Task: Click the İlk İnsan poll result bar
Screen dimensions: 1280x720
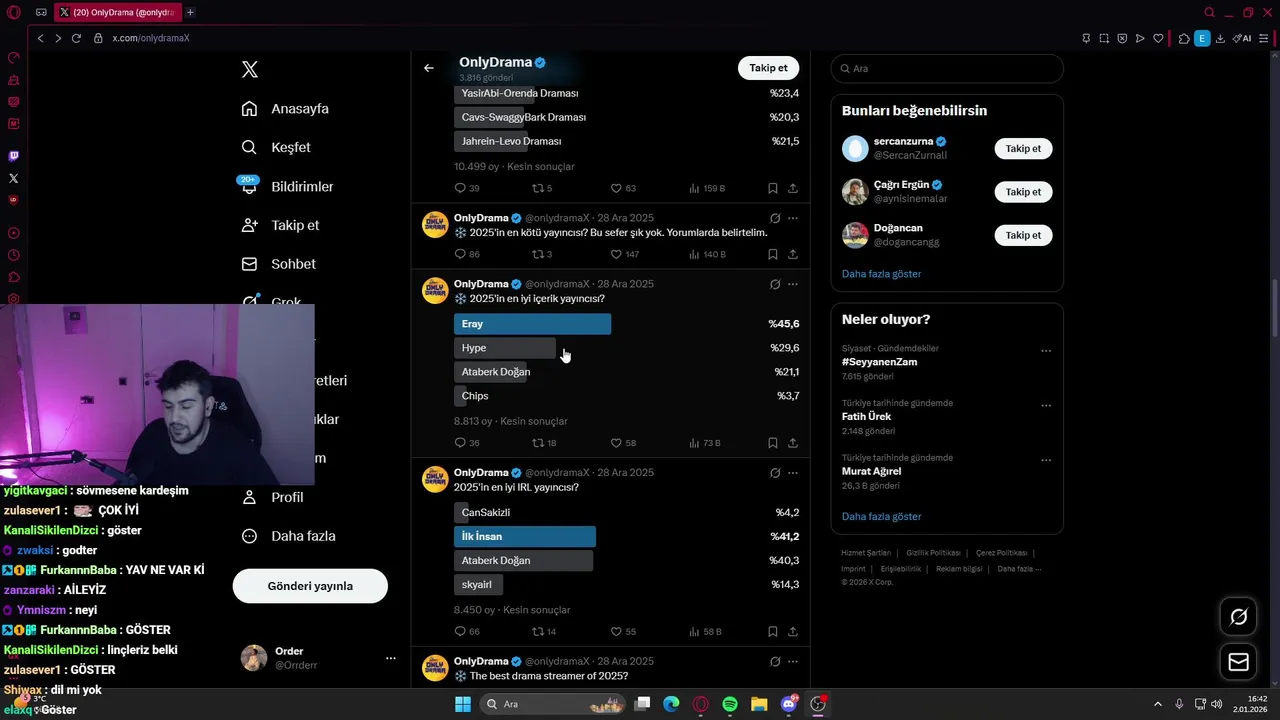Action: (525, 537)
